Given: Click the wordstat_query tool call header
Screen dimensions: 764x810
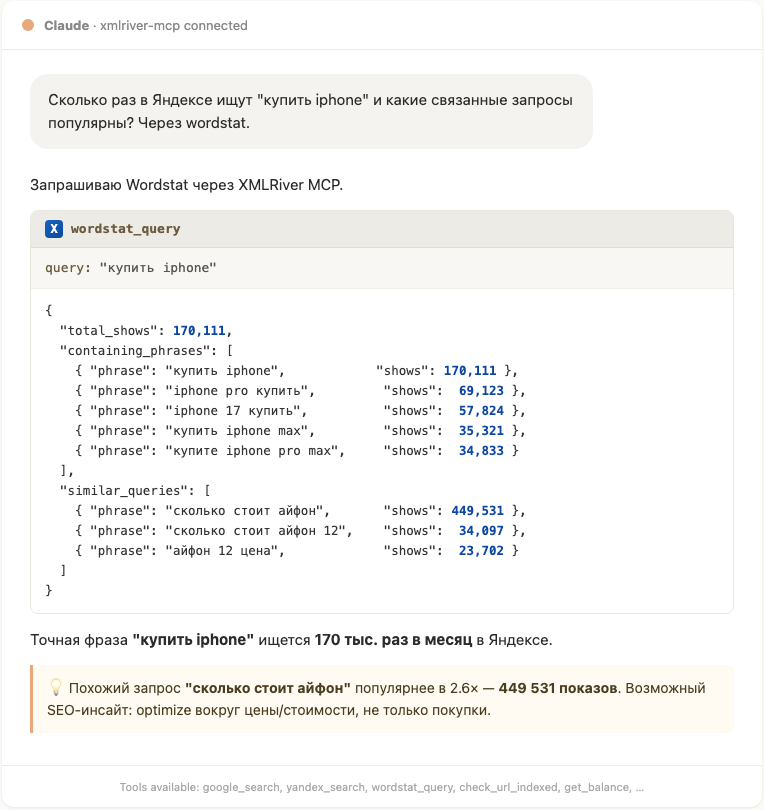Looking at the screenshot, I should pos(382,229).
